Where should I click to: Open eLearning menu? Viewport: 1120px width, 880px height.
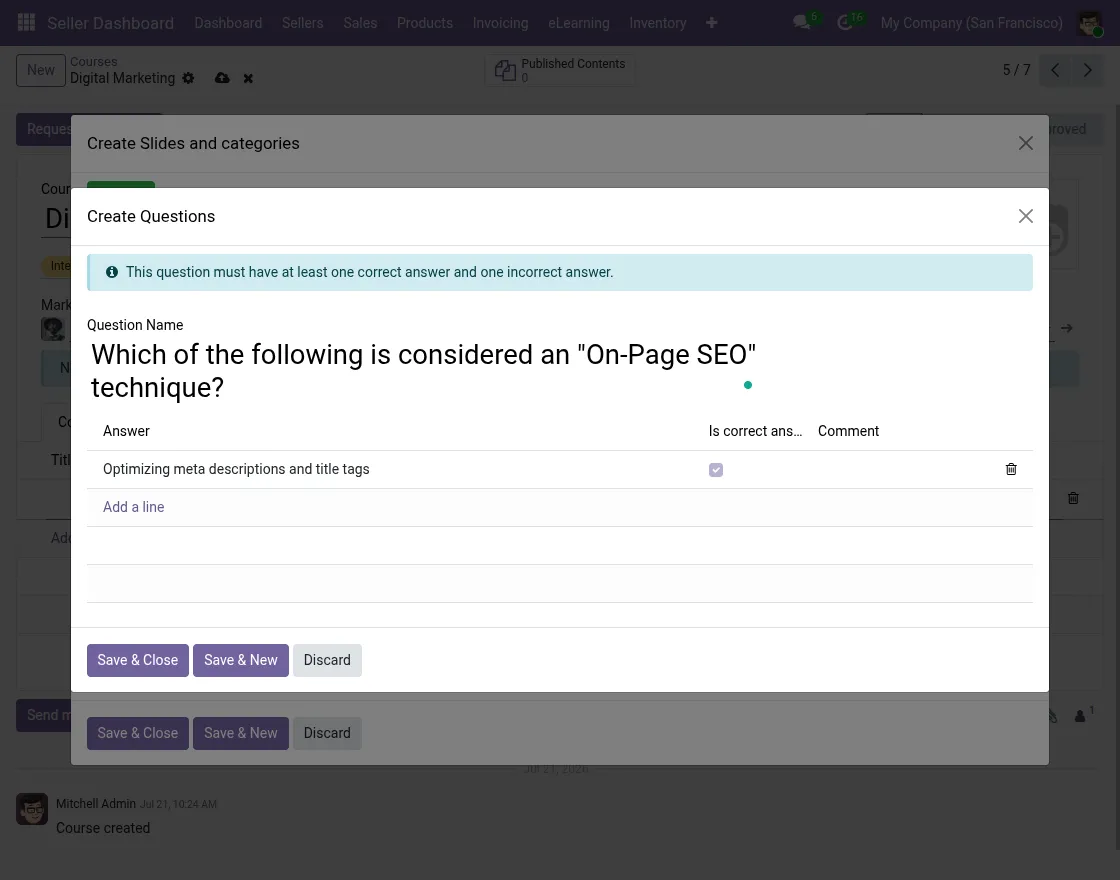click(579, 23)
